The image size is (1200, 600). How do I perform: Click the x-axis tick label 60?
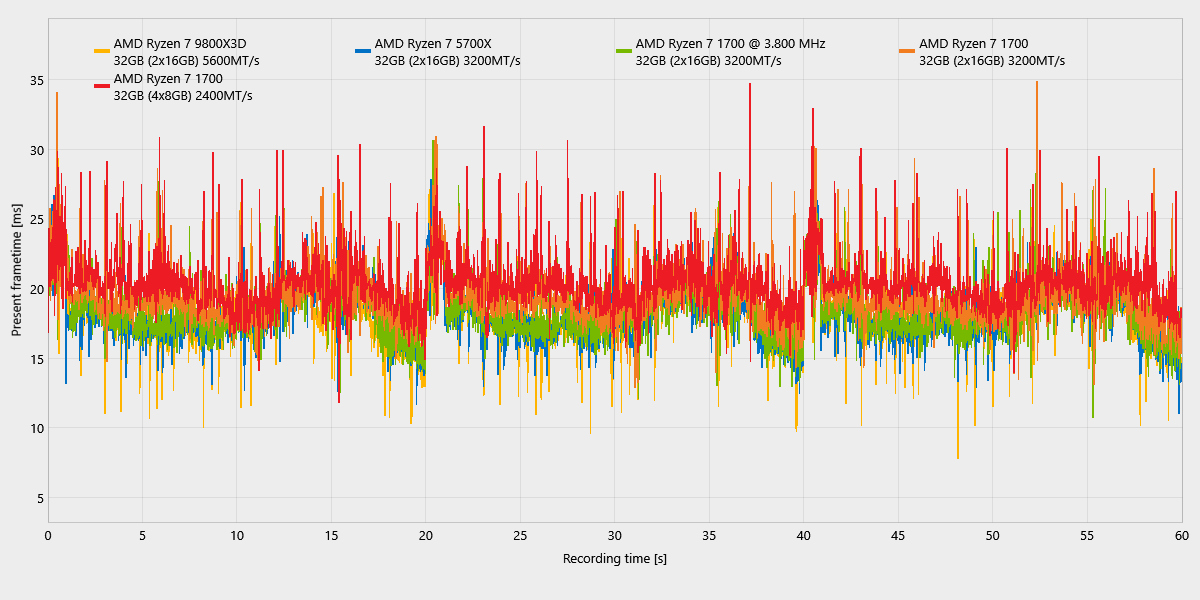pyautogui.click(x=1182, y=535)
